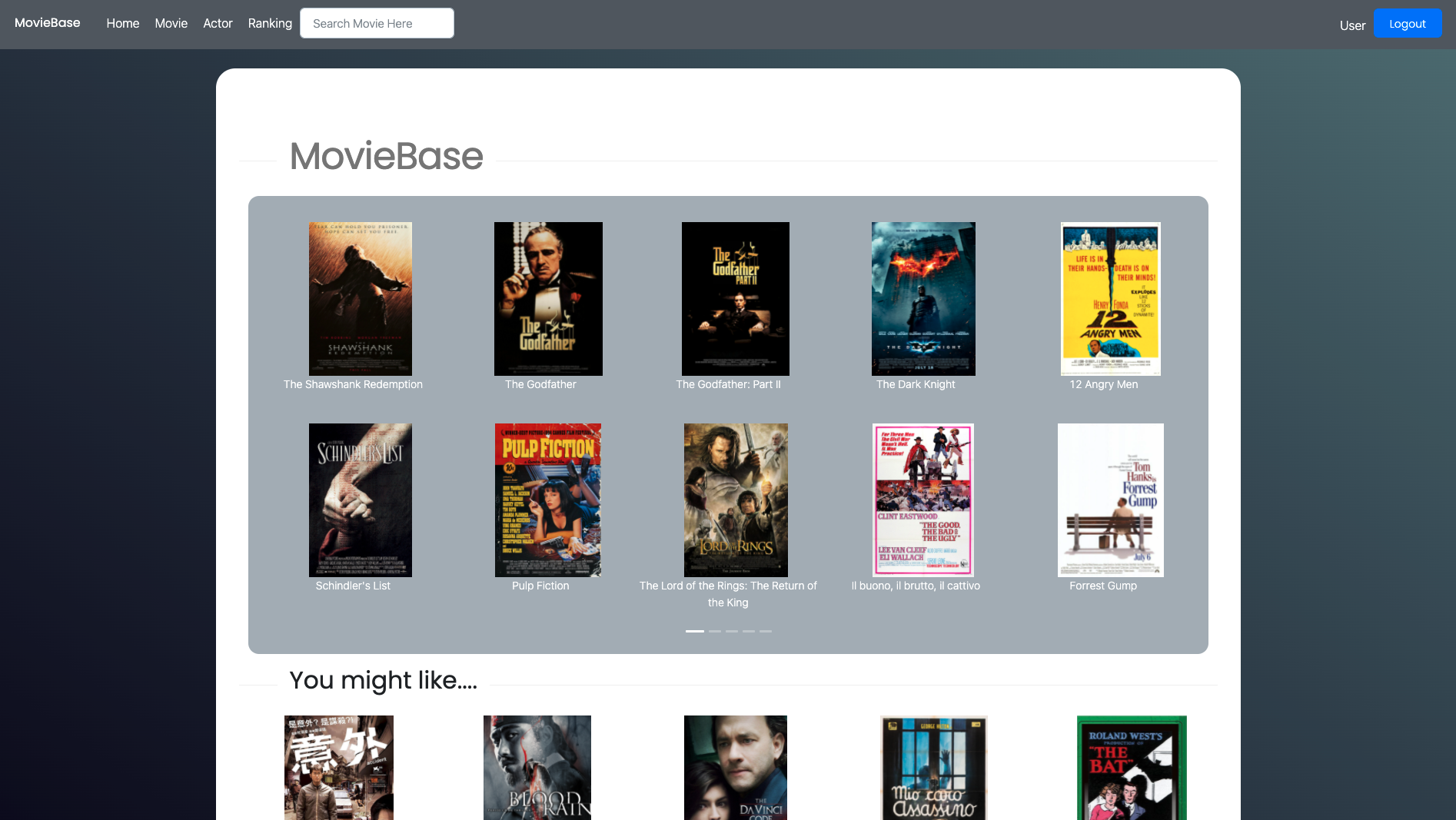
Task: Open the Mio caro Assassino poster
Action: coord(934,768)
